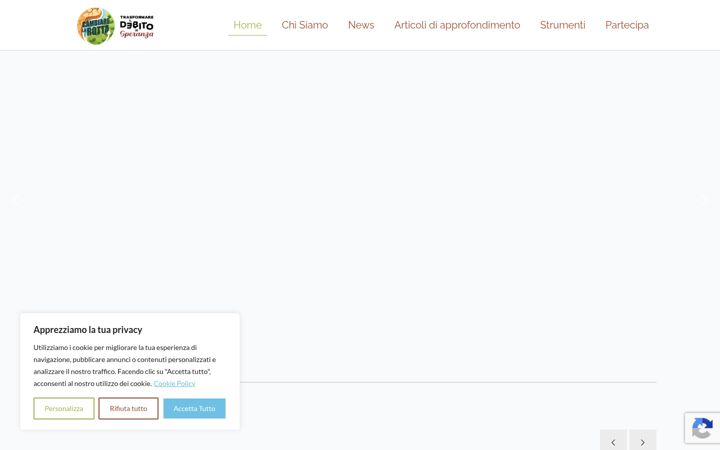Screen dimensions: 720x450
Task: Accept cookies with Accetta Tutto
Action: coord(194,408)
